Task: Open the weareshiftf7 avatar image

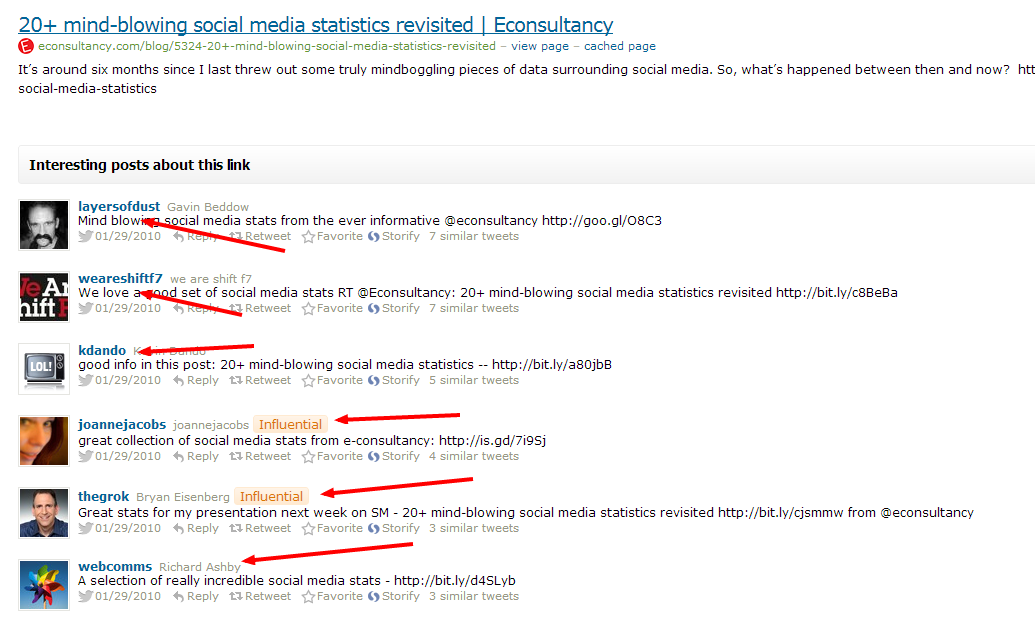Action: (x=44, y=297)
